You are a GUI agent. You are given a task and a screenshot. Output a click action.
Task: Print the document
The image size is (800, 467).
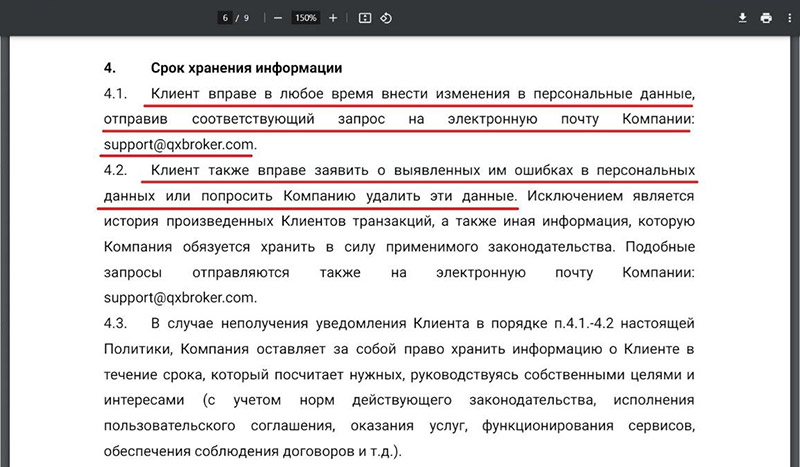[x=766, y=18]
